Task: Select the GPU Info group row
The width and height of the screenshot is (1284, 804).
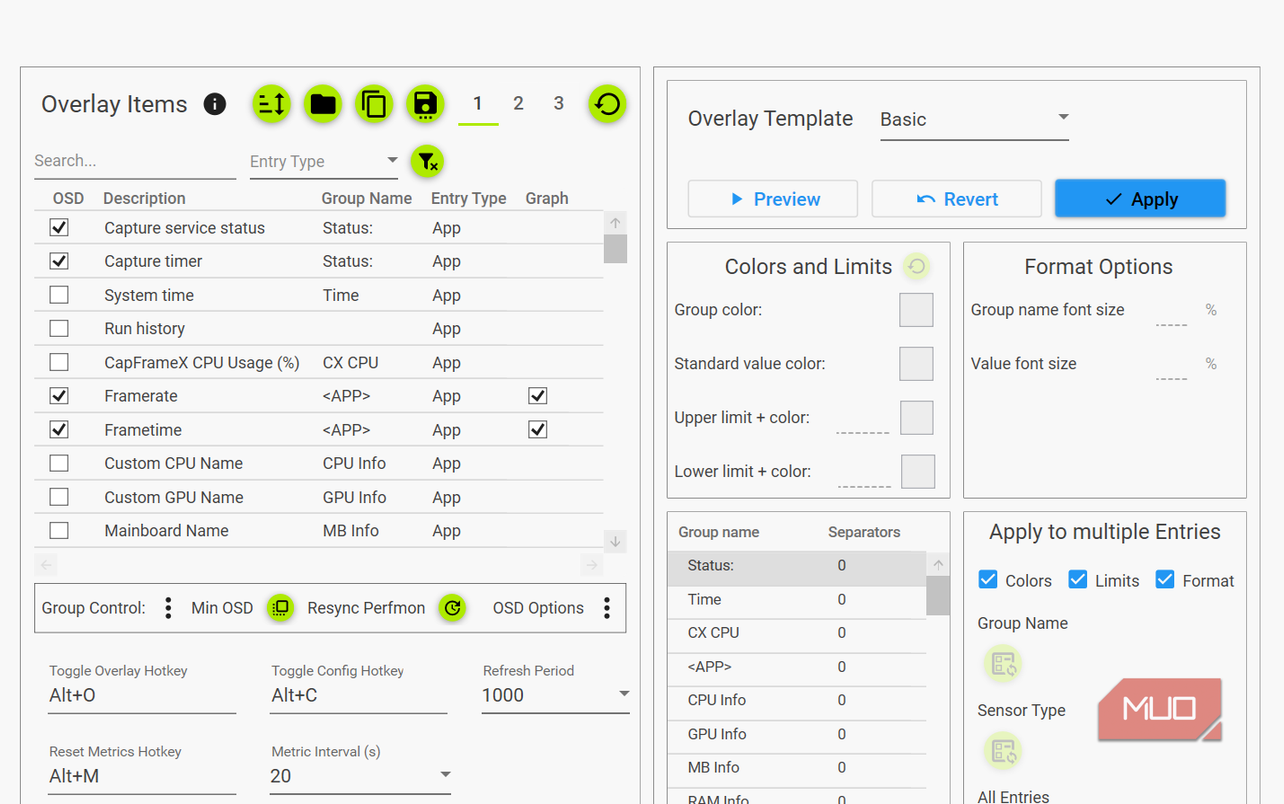Action: click(x=797, y=734)
